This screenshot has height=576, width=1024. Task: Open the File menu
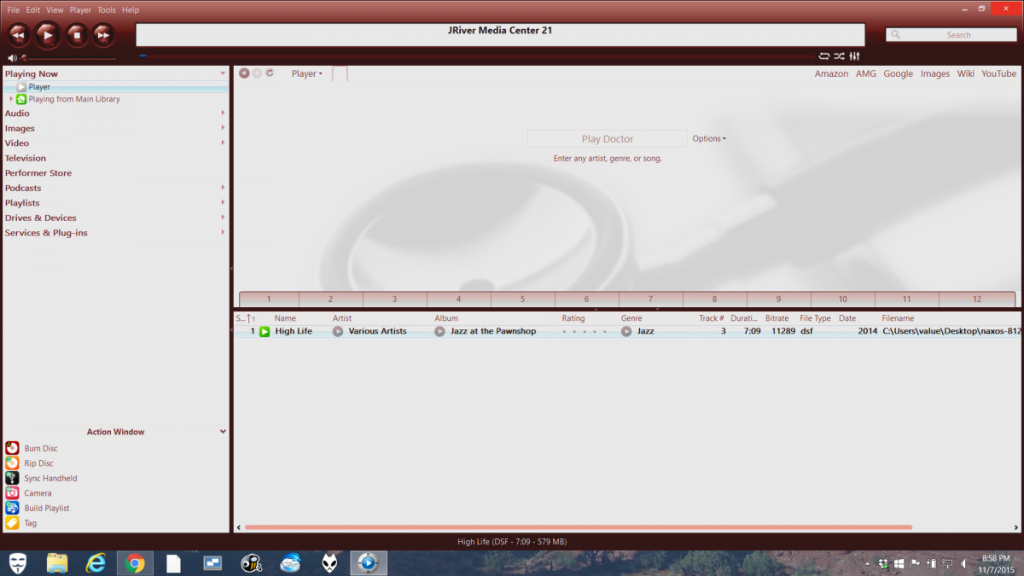point(13,10)
